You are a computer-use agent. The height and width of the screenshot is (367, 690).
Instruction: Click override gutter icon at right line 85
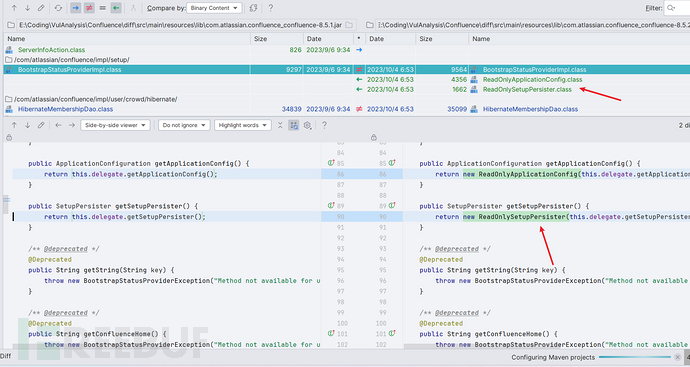point(392,163)
